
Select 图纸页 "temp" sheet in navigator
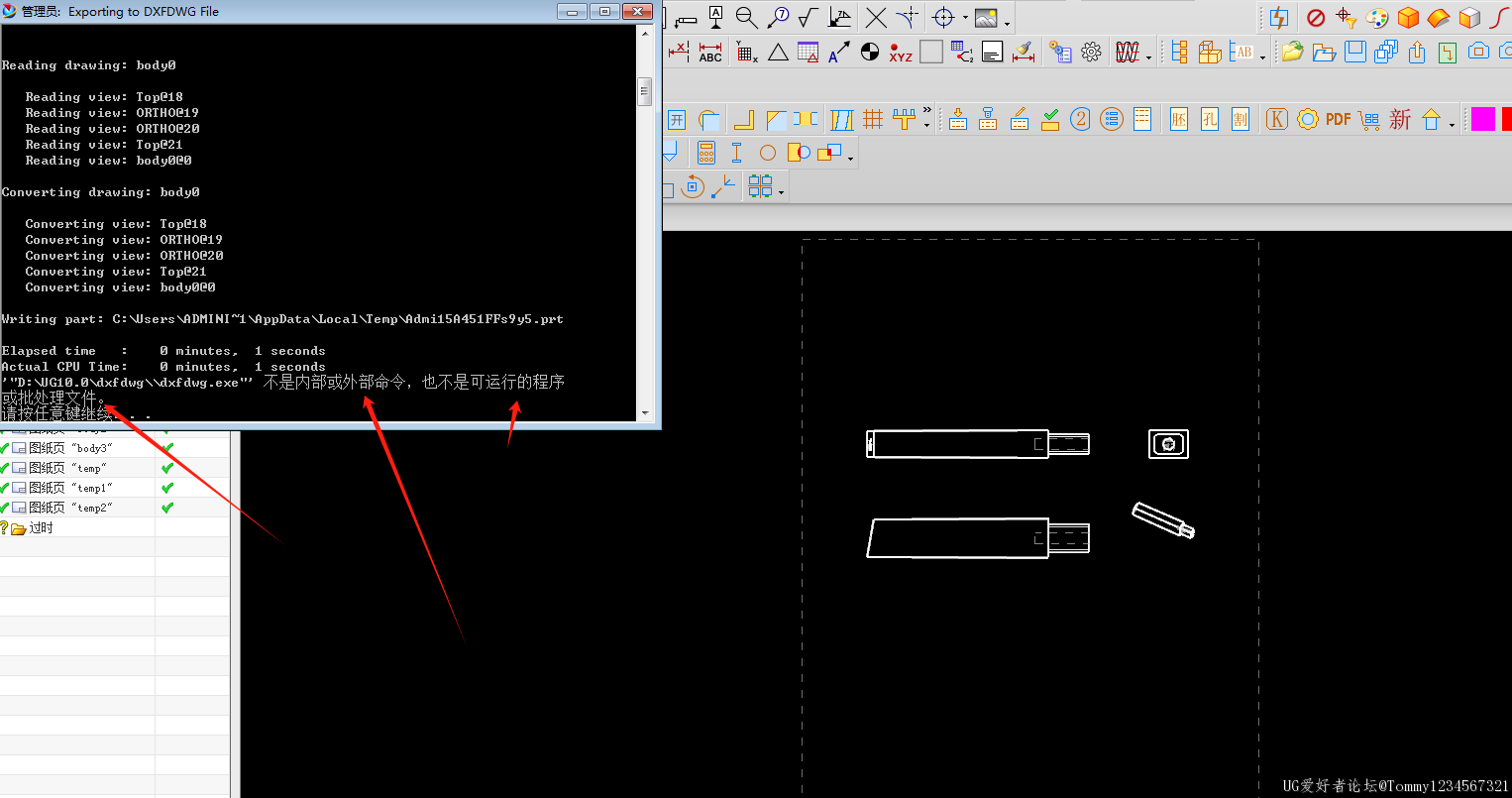tap(67, 468)
